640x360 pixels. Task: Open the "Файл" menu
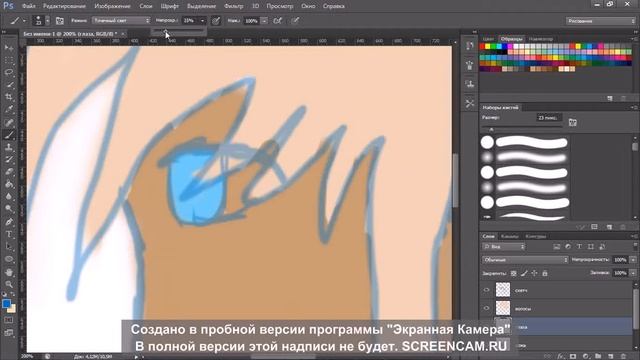(28, 6)
